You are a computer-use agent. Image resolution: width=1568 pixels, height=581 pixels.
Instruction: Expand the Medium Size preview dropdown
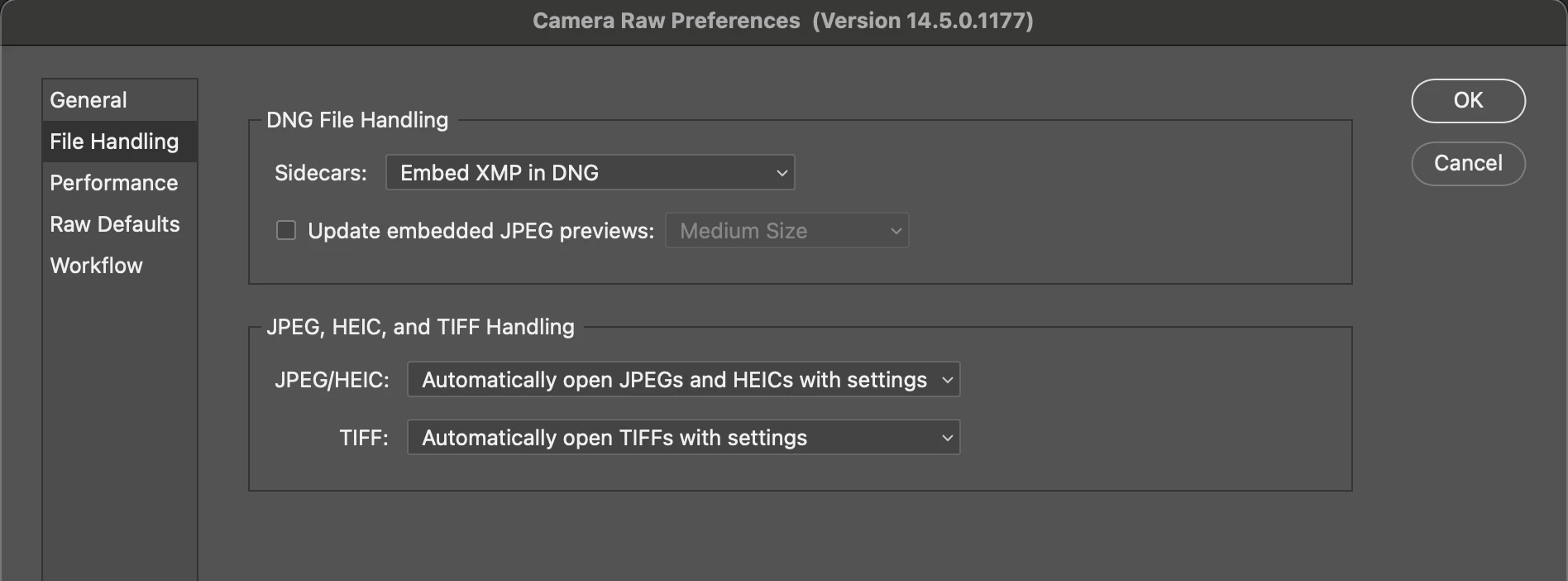point(786,231)
